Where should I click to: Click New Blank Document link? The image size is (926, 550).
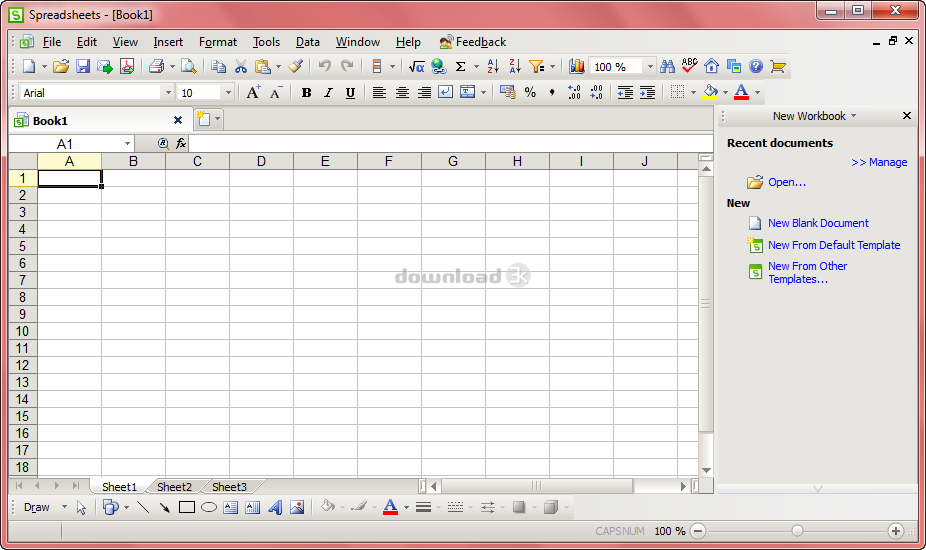[818, 223]
